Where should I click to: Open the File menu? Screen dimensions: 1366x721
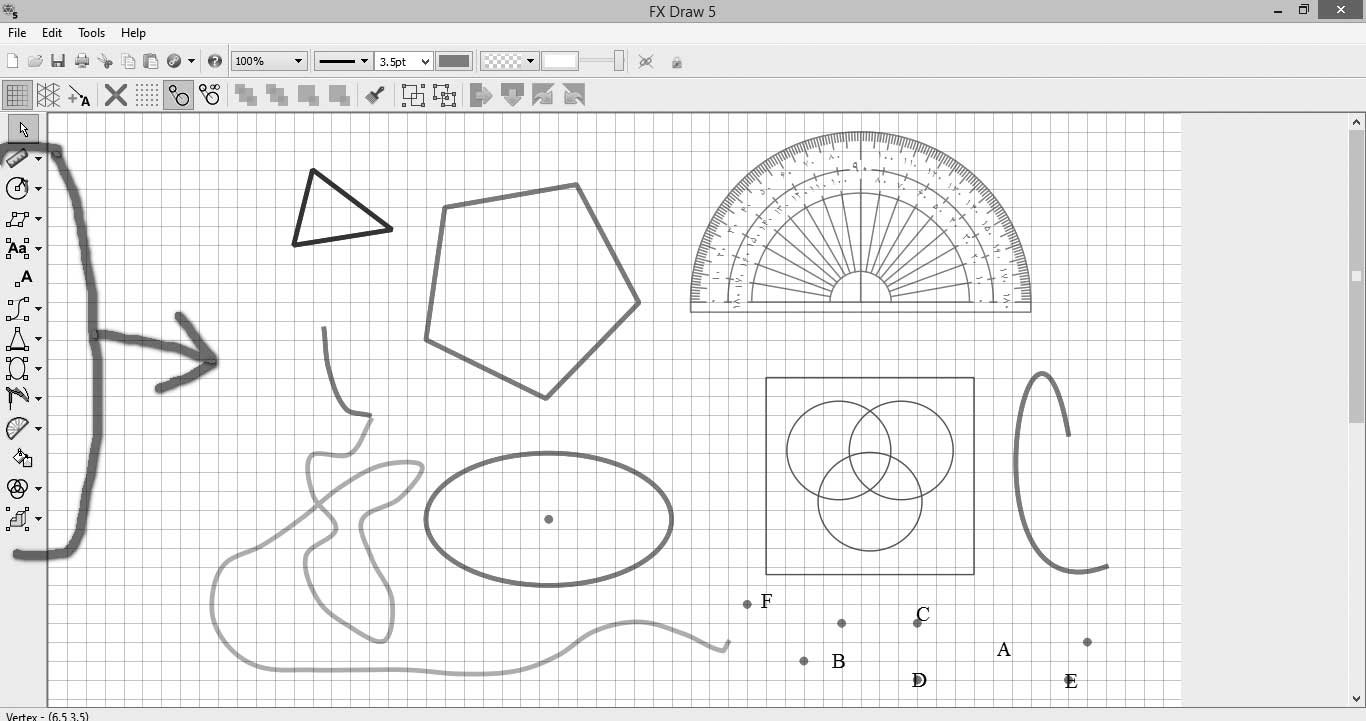pos(17,33)
